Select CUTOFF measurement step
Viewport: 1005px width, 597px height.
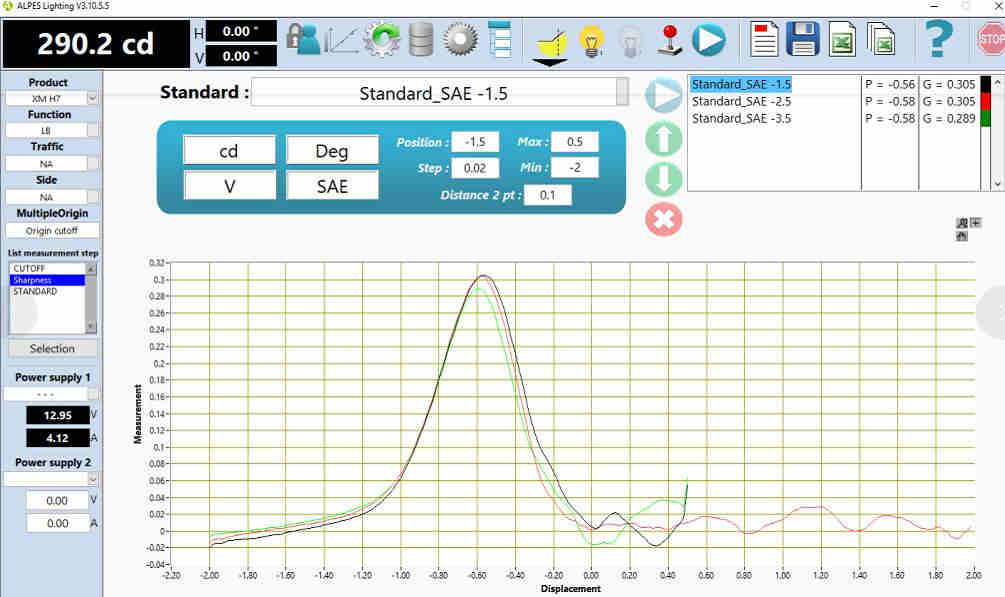click(48, 268)
